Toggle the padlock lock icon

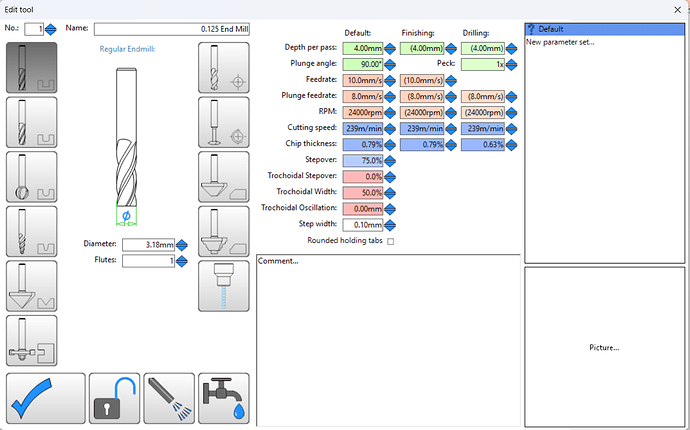click(113, 398)
